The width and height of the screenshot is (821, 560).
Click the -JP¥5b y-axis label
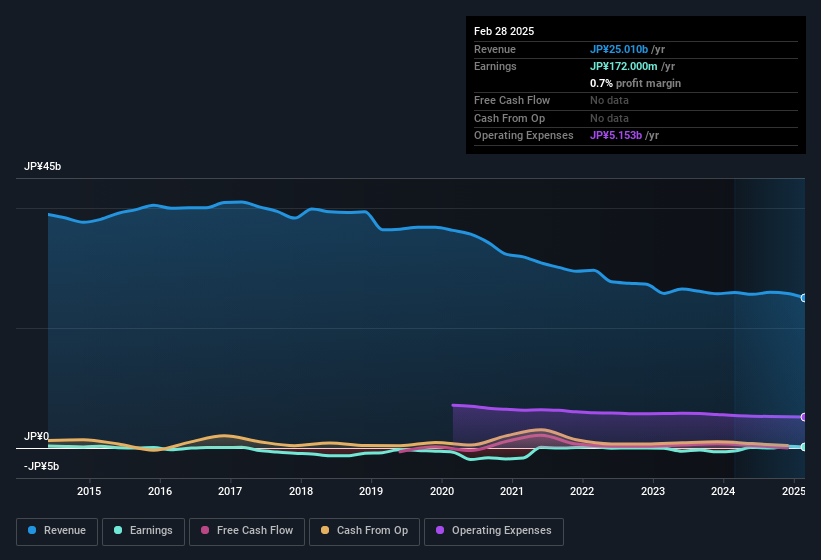pos(41,466)
